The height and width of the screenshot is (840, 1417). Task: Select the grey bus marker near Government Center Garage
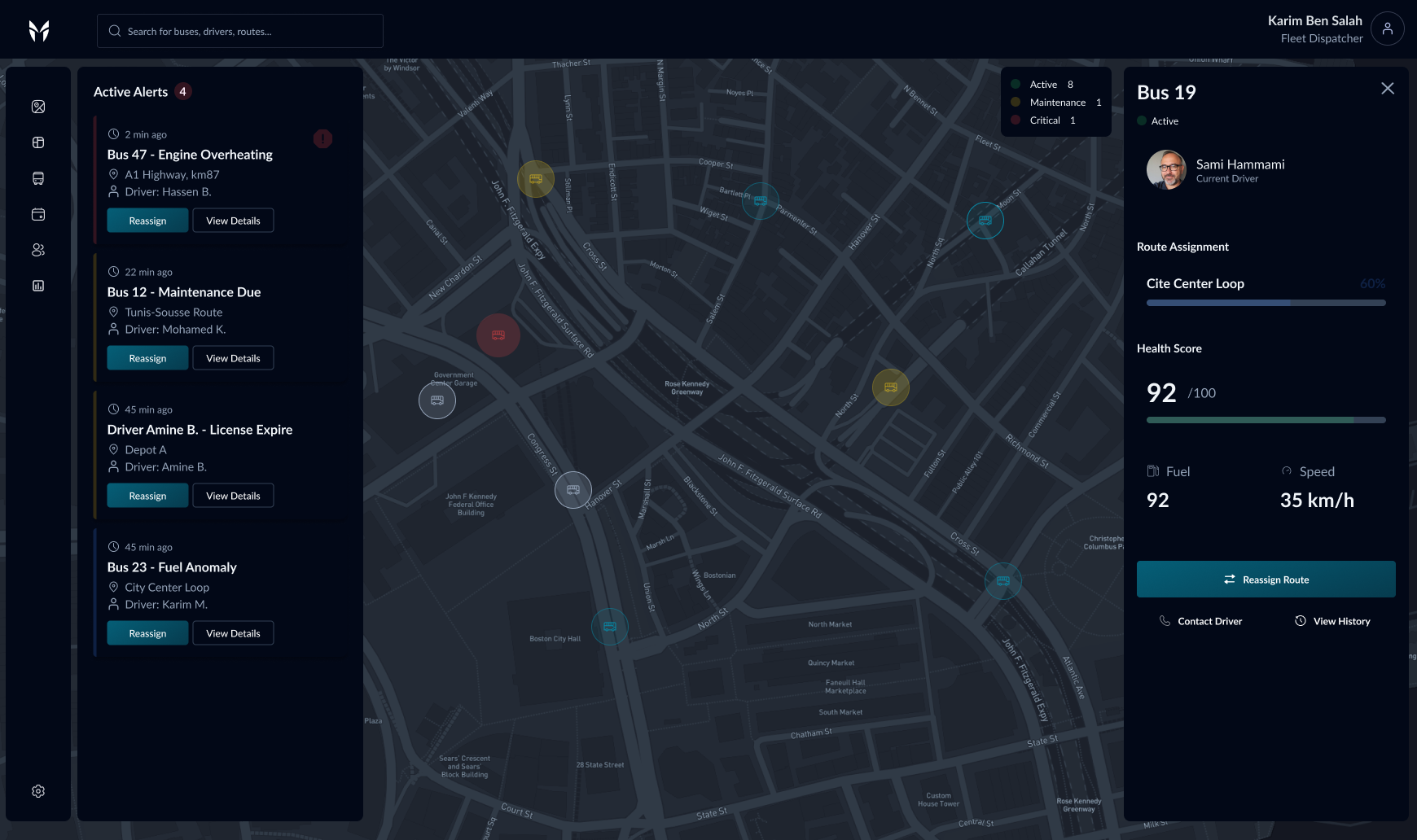(437, 400)
